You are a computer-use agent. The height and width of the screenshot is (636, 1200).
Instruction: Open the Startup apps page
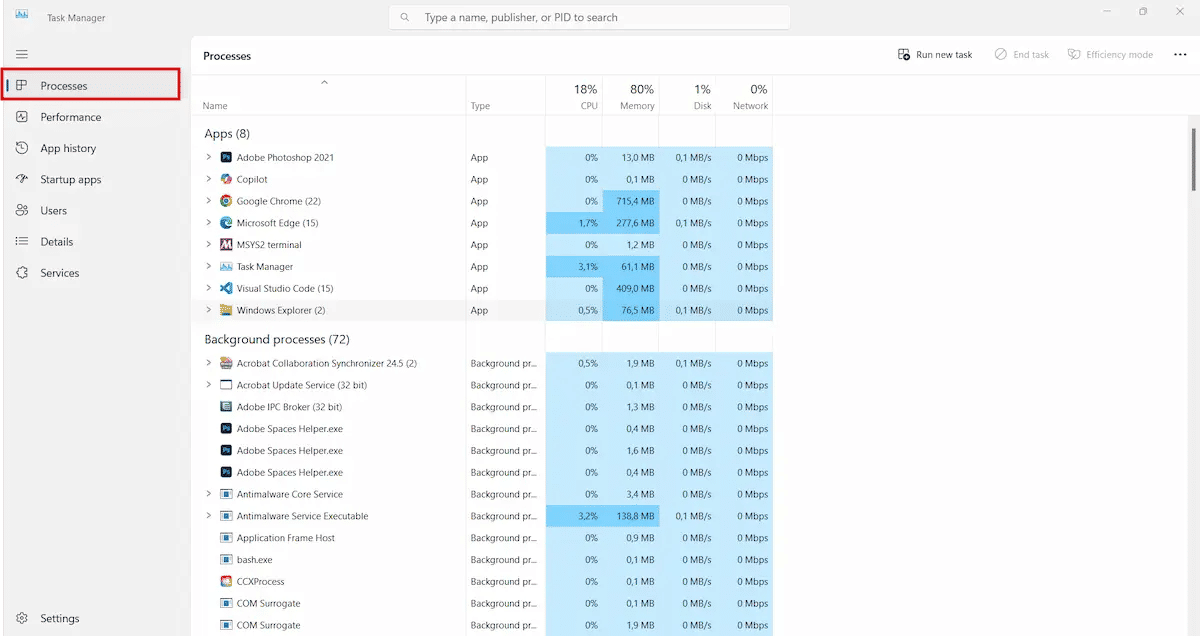click(x=92, y=179)
